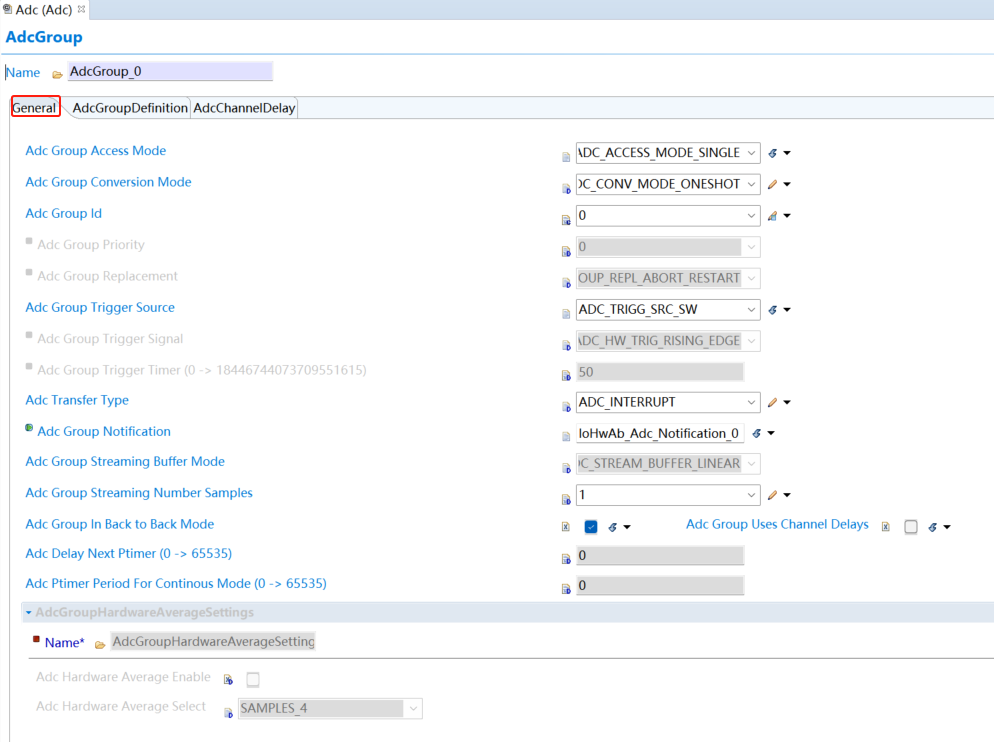Viewport: 994px width, 742px height.
Task: Click the Adc Transfer Type label link
Action: point(77,400)
